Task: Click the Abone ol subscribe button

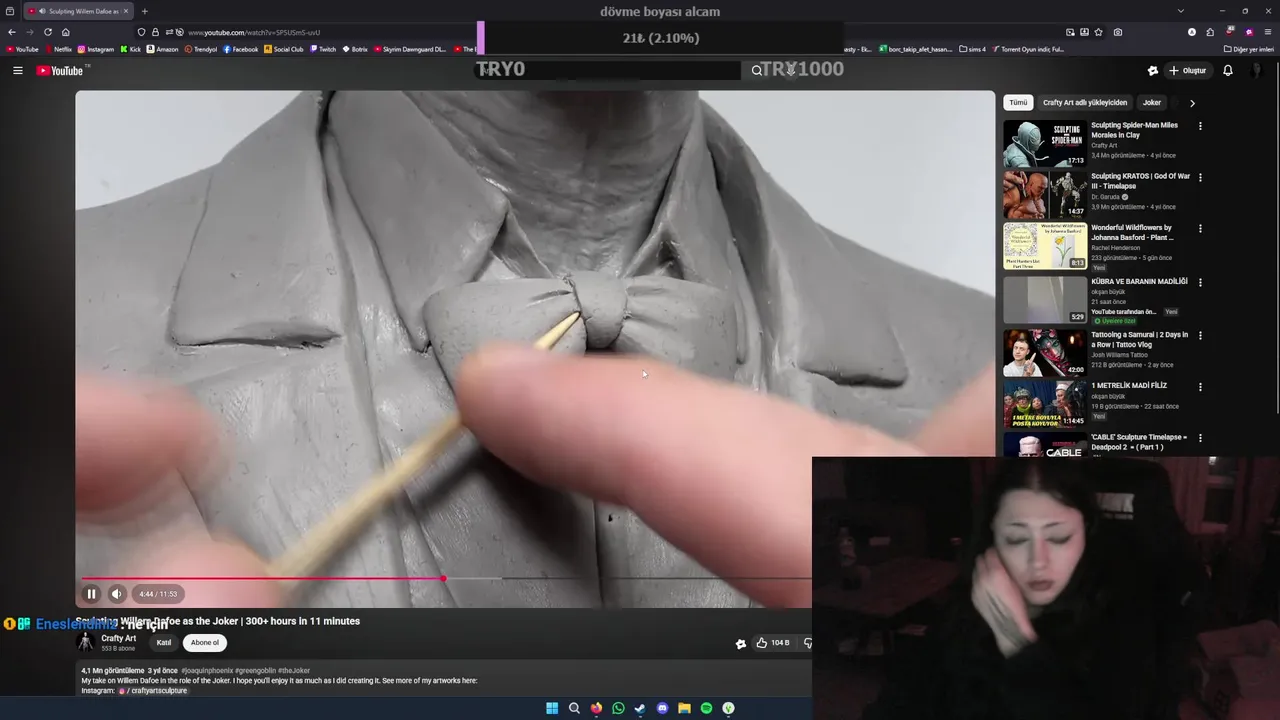Action: (x=205, y=643)
